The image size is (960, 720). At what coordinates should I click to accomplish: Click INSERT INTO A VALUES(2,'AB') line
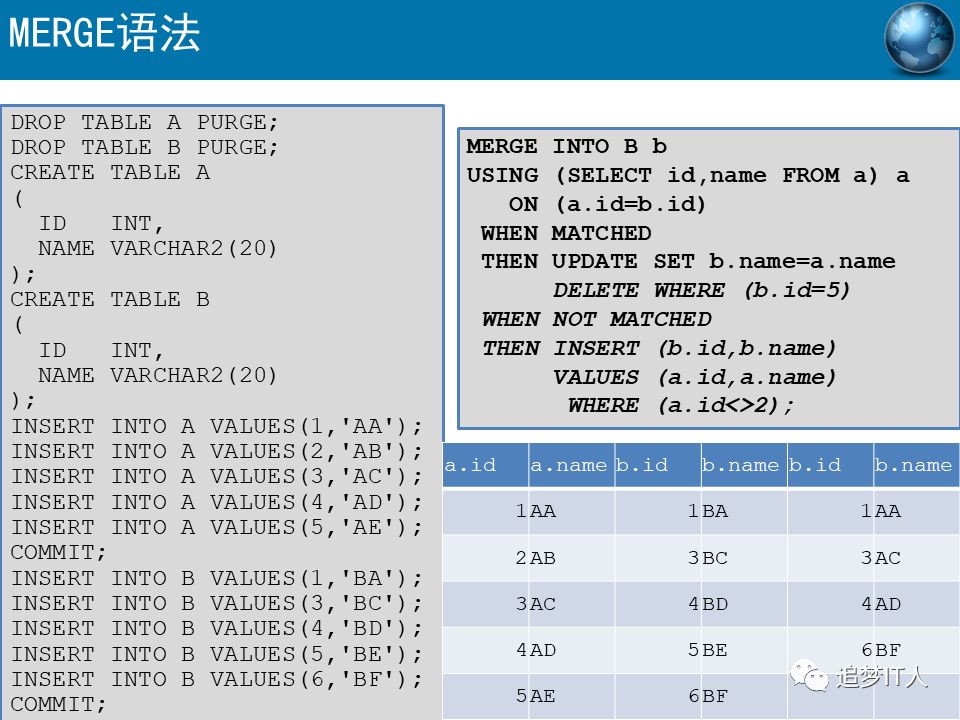point(217,451)
